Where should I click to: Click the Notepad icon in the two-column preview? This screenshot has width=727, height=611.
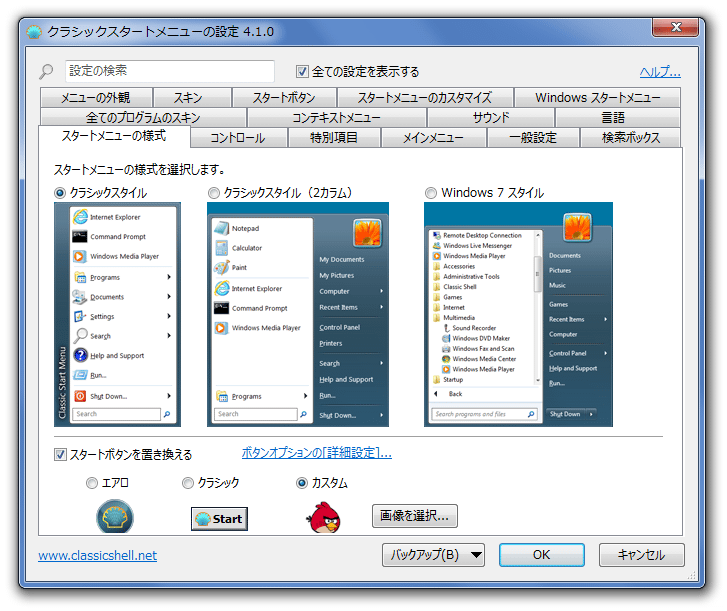222,228
